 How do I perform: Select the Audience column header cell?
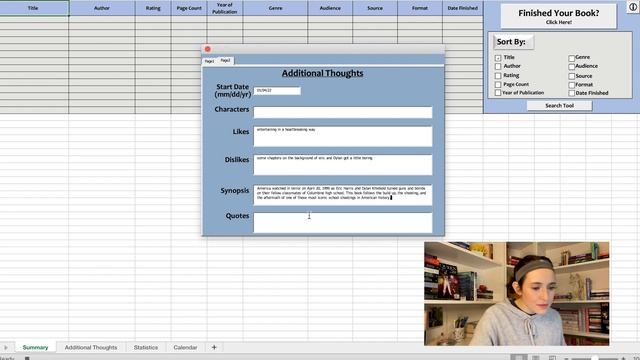(330, 8)
